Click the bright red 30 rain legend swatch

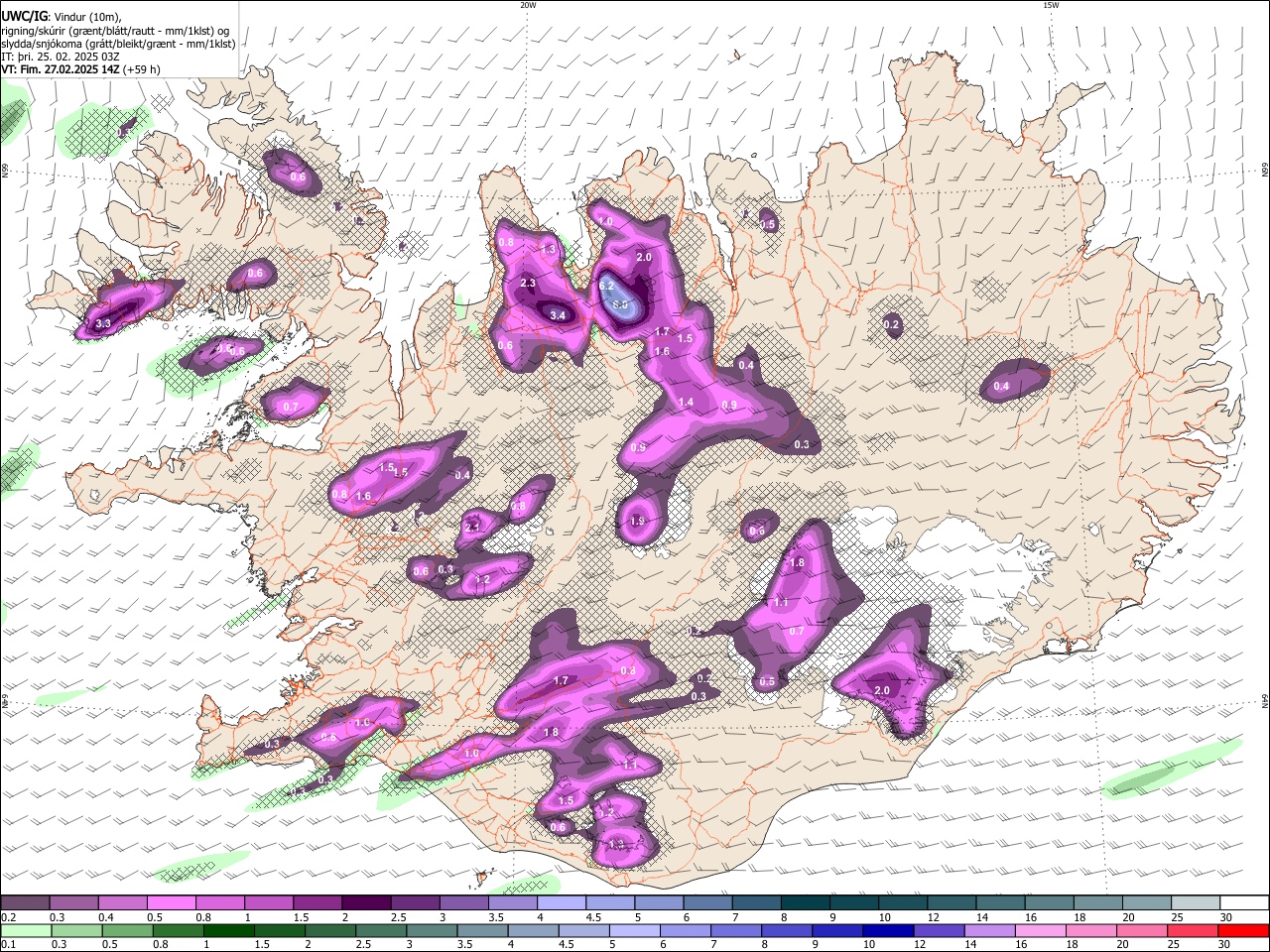[1244, 931]
